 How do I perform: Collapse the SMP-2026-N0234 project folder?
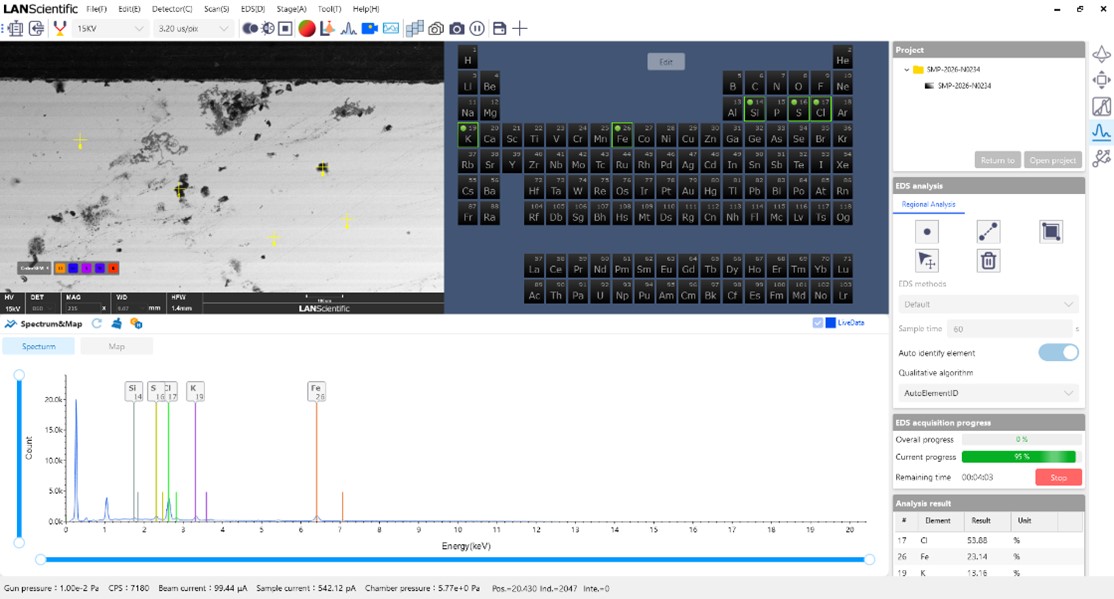point(906,70)
